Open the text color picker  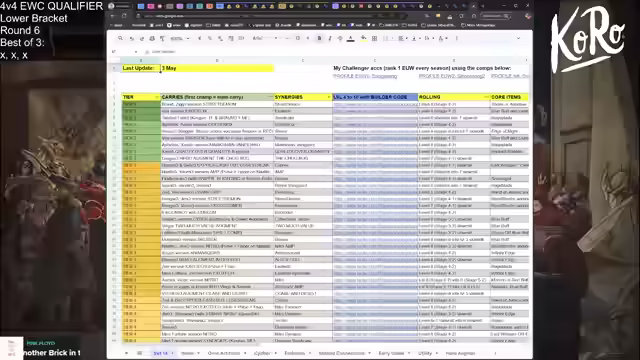coord(351,38)
